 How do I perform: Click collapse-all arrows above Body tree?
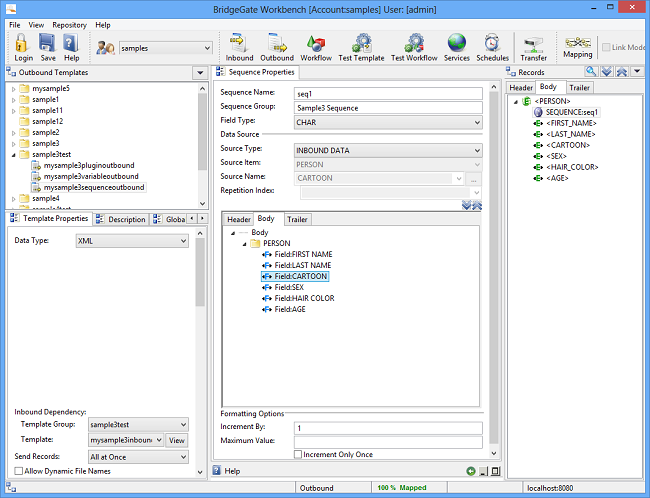coord(477,205)
